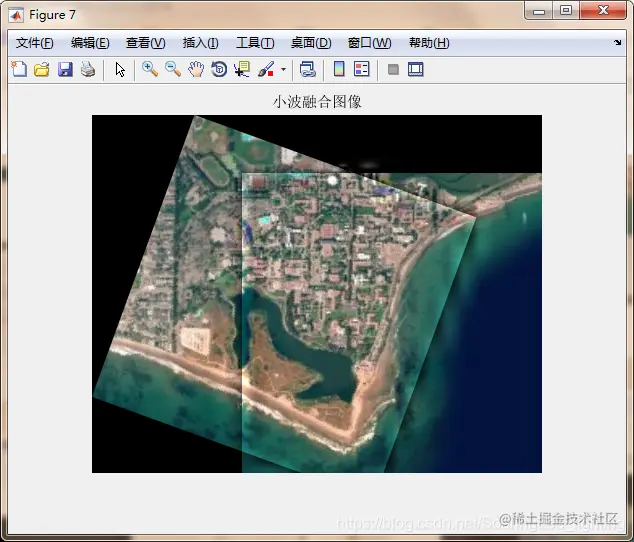
Task: Select the Edit Plot arrow tool
Action: point(120,69)
